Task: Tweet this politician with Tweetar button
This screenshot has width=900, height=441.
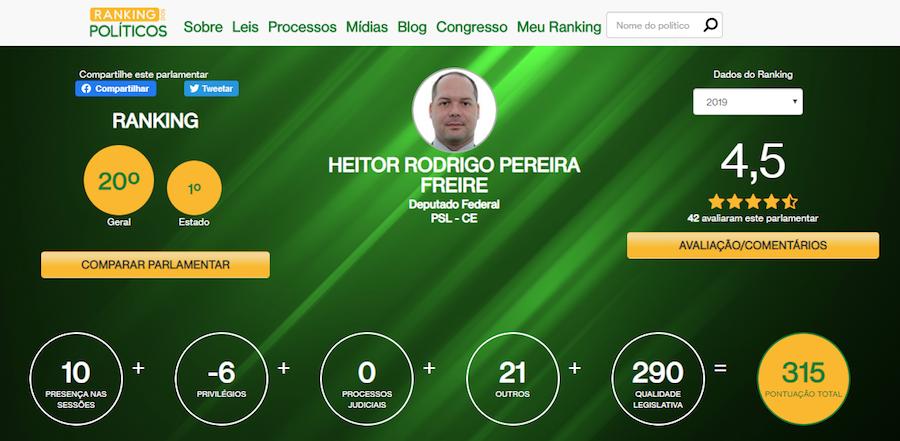Action: 211,88
